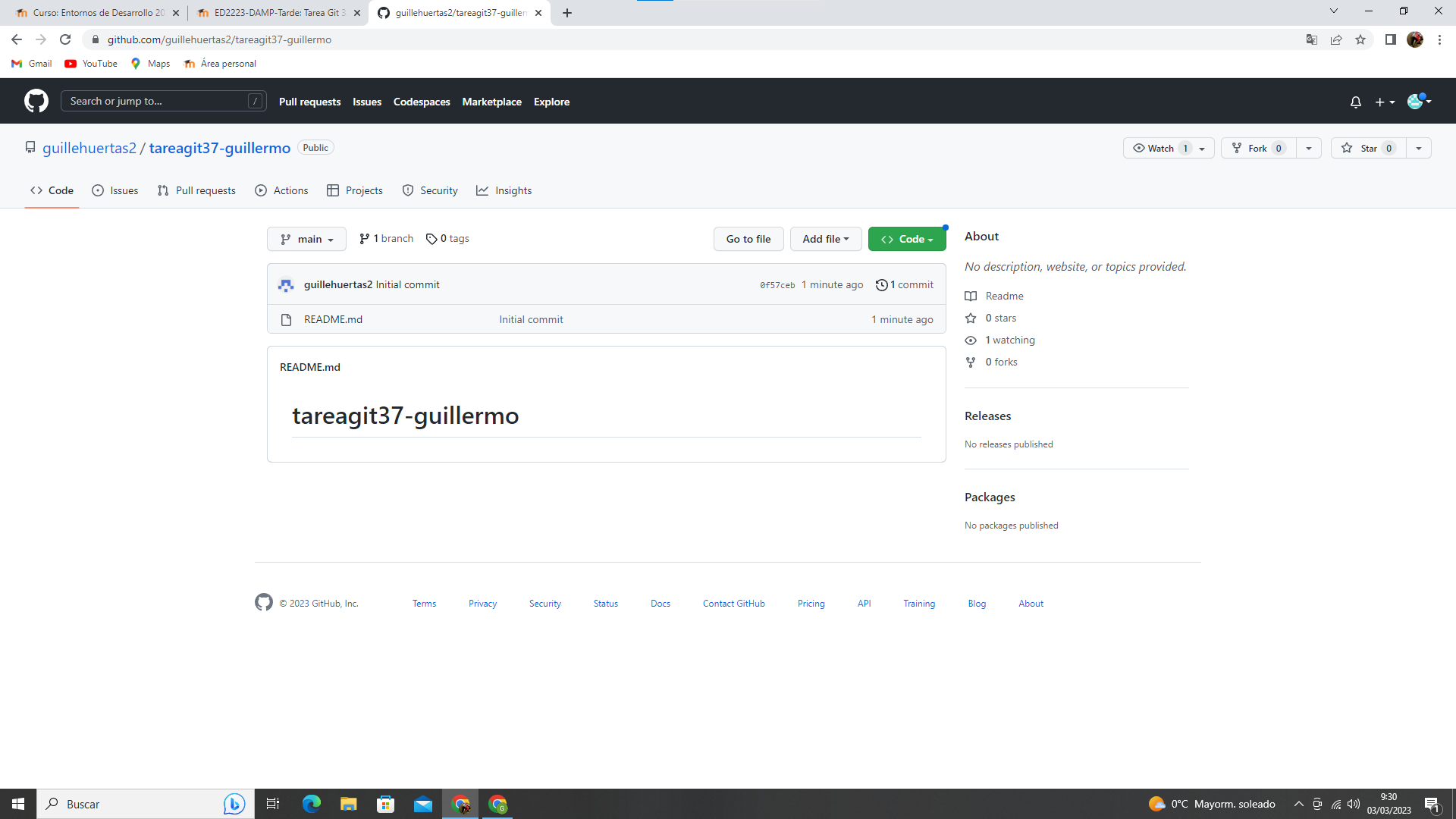The height and width of the screenshot is (819, 1456).
Task: Click the search or jump to field
Action: (x=164, y=100)
